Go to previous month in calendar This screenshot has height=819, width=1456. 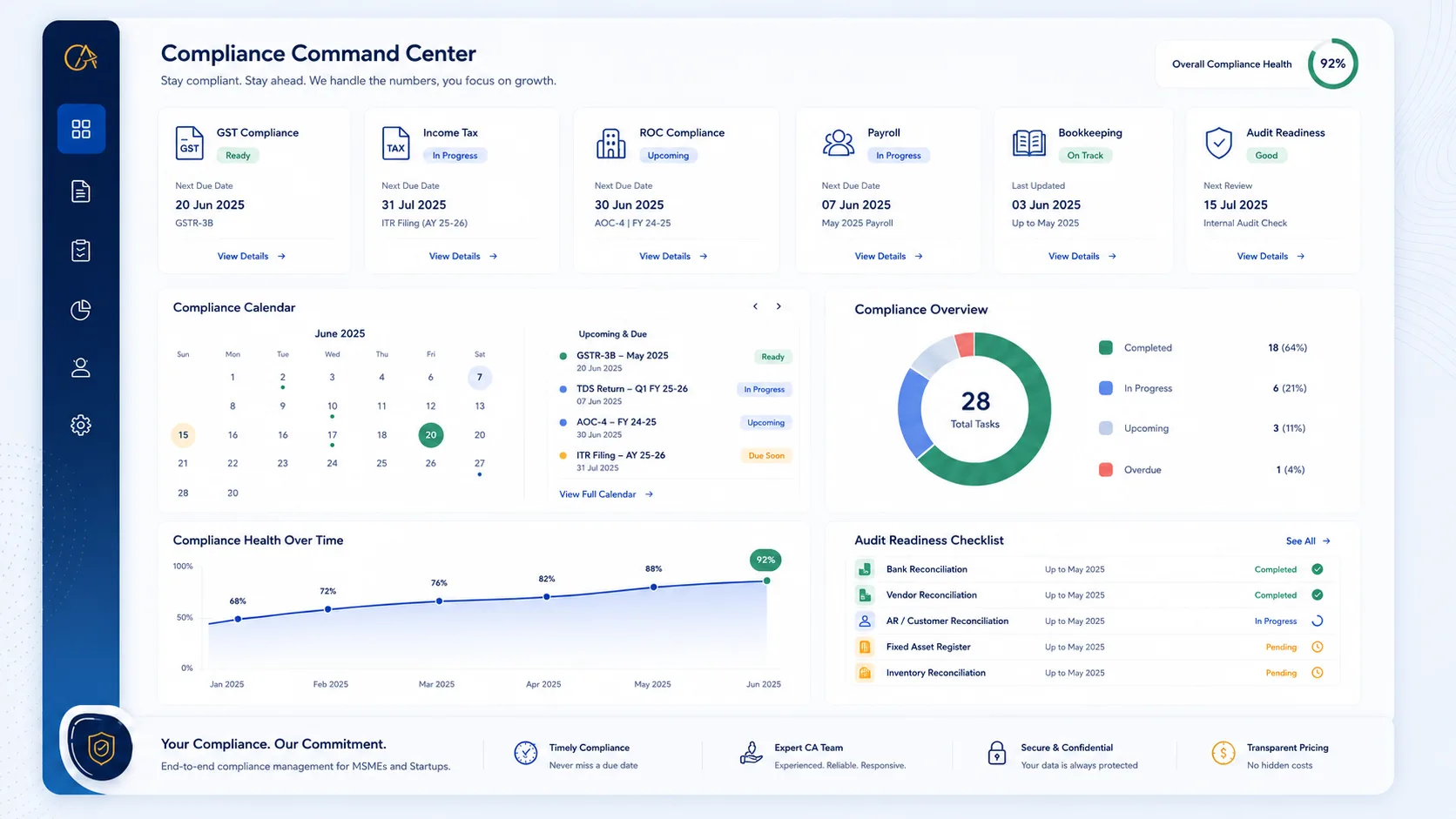pyautogui.click(x=755, y=306)
